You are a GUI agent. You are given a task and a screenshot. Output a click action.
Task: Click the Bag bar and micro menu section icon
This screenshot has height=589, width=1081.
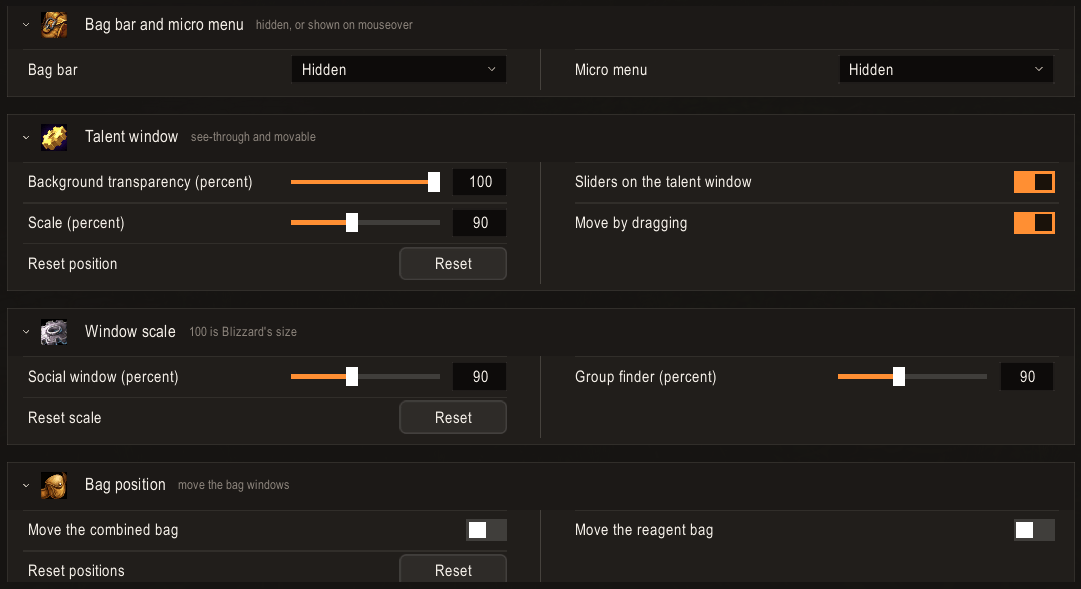[x=54, y=25]
